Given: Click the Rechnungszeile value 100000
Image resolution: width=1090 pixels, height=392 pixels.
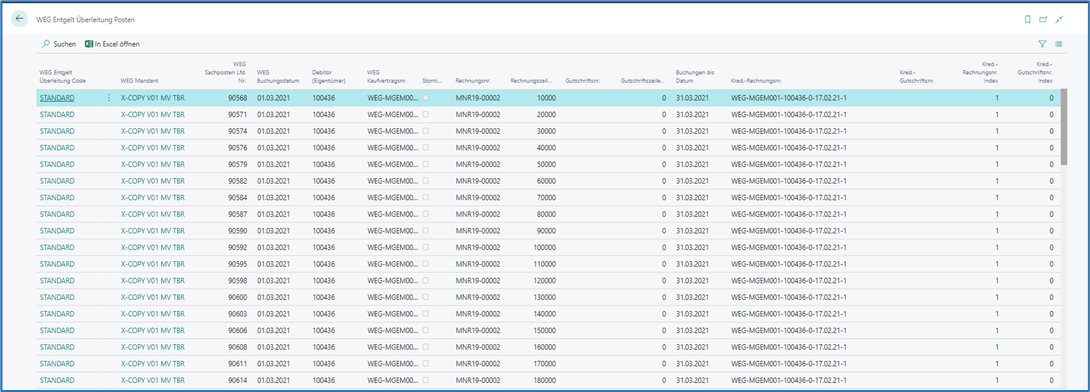Looking at the screenshot, I should [x=544, y=247].
